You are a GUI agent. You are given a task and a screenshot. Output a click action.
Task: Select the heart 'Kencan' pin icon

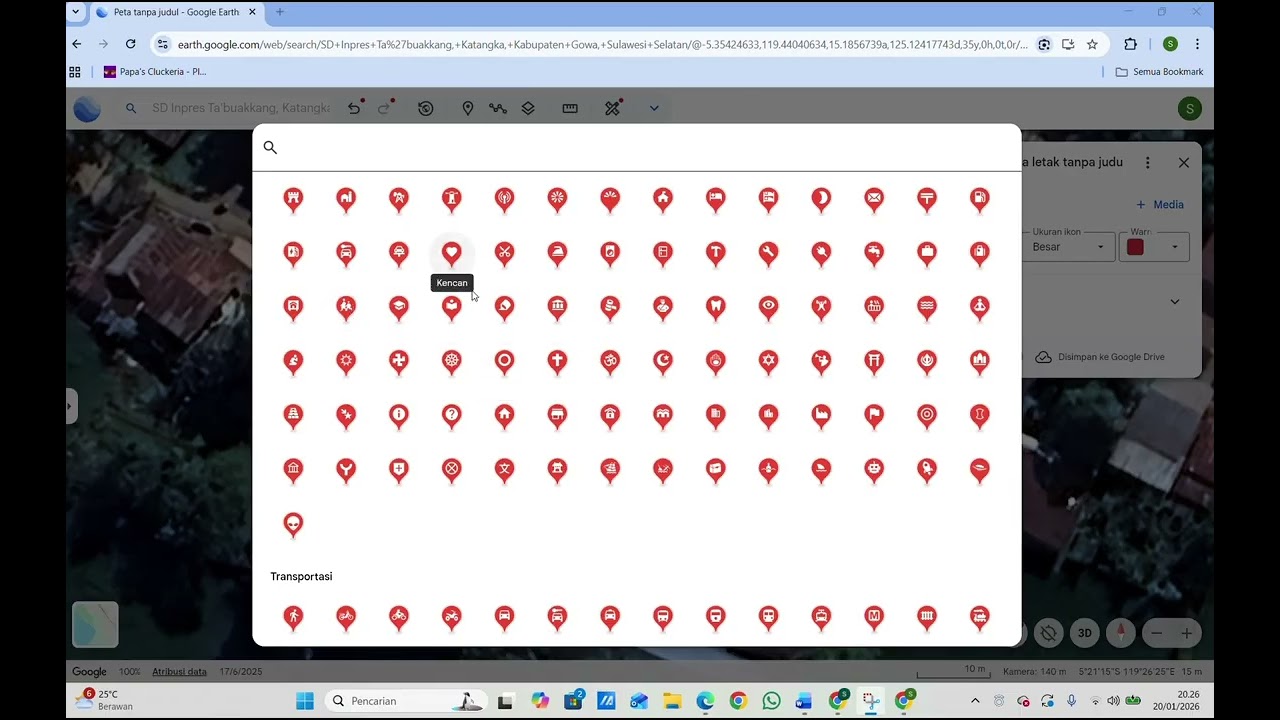pos(451,253)
